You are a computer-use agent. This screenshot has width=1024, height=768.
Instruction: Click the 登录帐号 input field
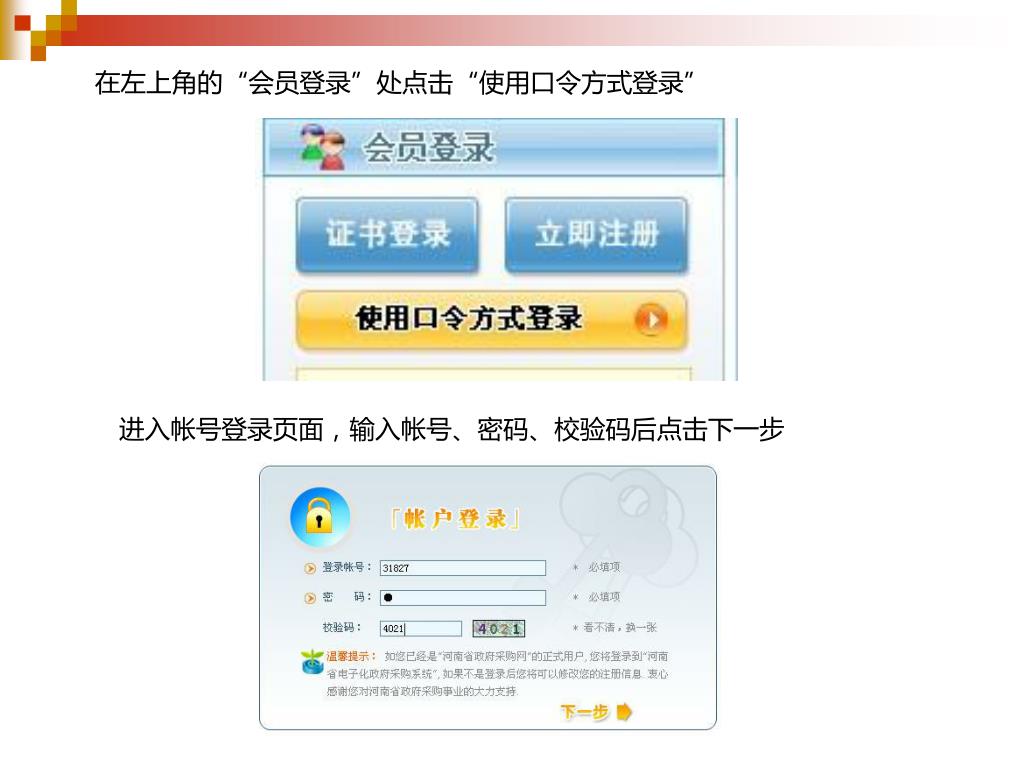[462, 568]
